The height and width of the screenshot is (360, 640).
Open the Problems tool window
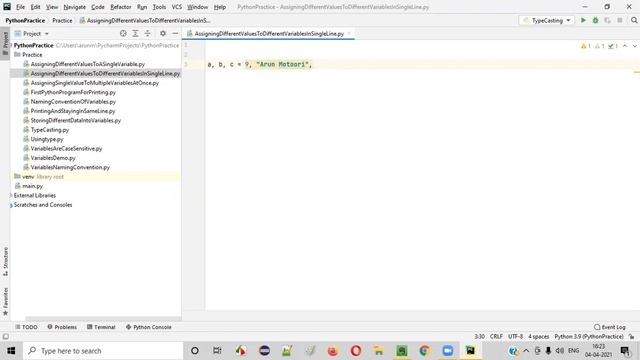pyautogui.click(x=62, y=327)
